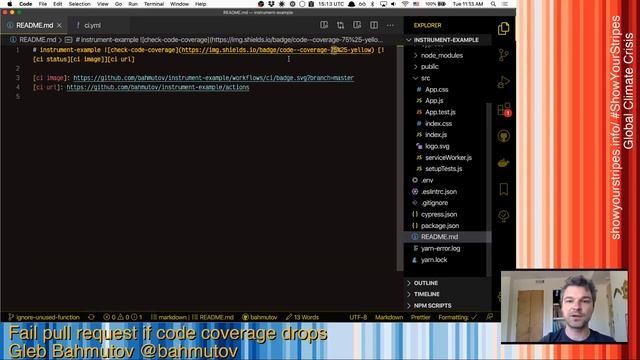Viewport: 640px width, 360px height.
Task: Open the Docker whale view in the activity bar
Action: coord(504,163)
